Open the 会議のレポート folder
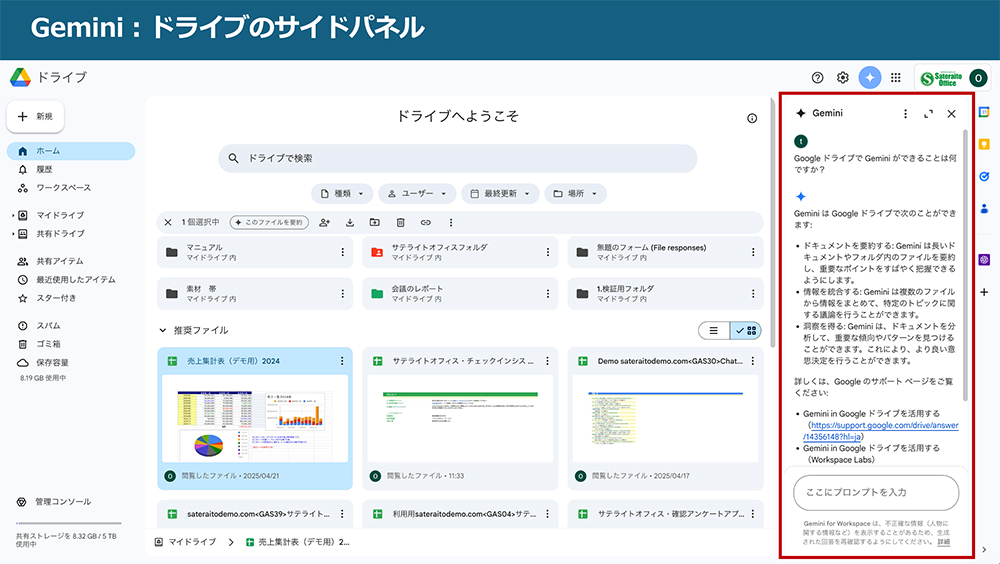Viewport: 1000px width, 564px height. (460, 293)
